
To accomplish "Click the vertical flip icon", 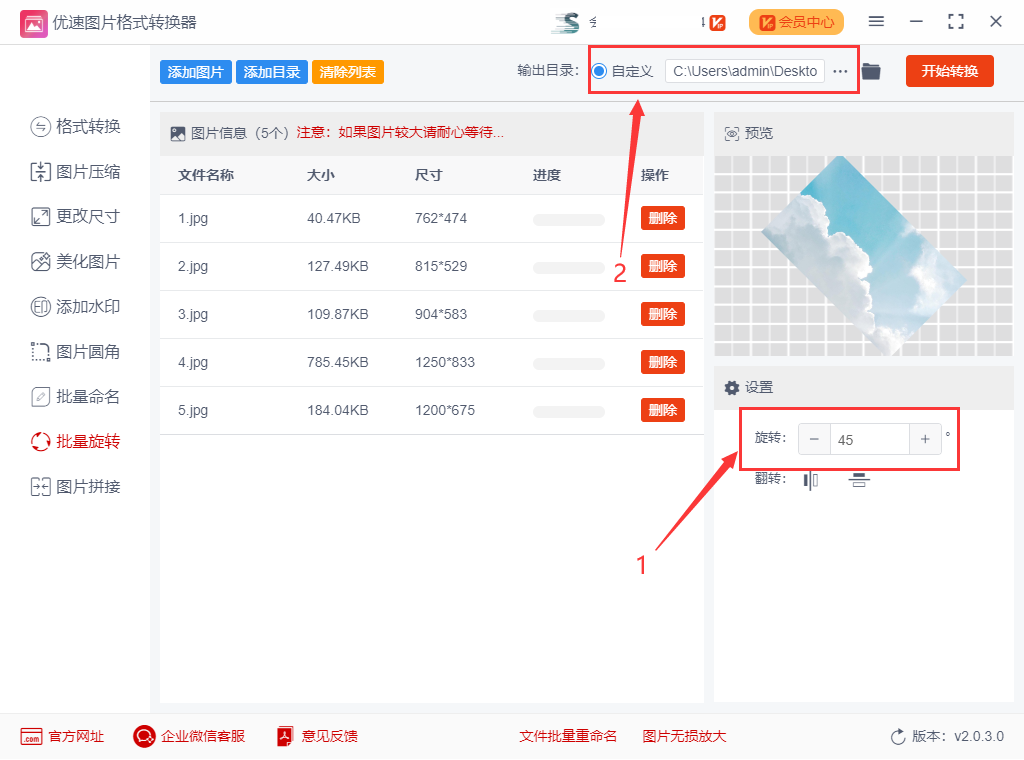I will 859,481.
